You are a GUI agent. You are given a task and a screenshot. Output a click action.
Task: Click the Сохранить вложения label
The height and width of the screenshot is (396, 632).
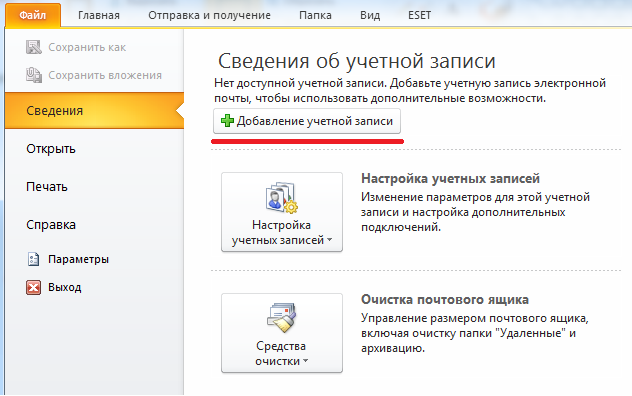coord(105,75)
